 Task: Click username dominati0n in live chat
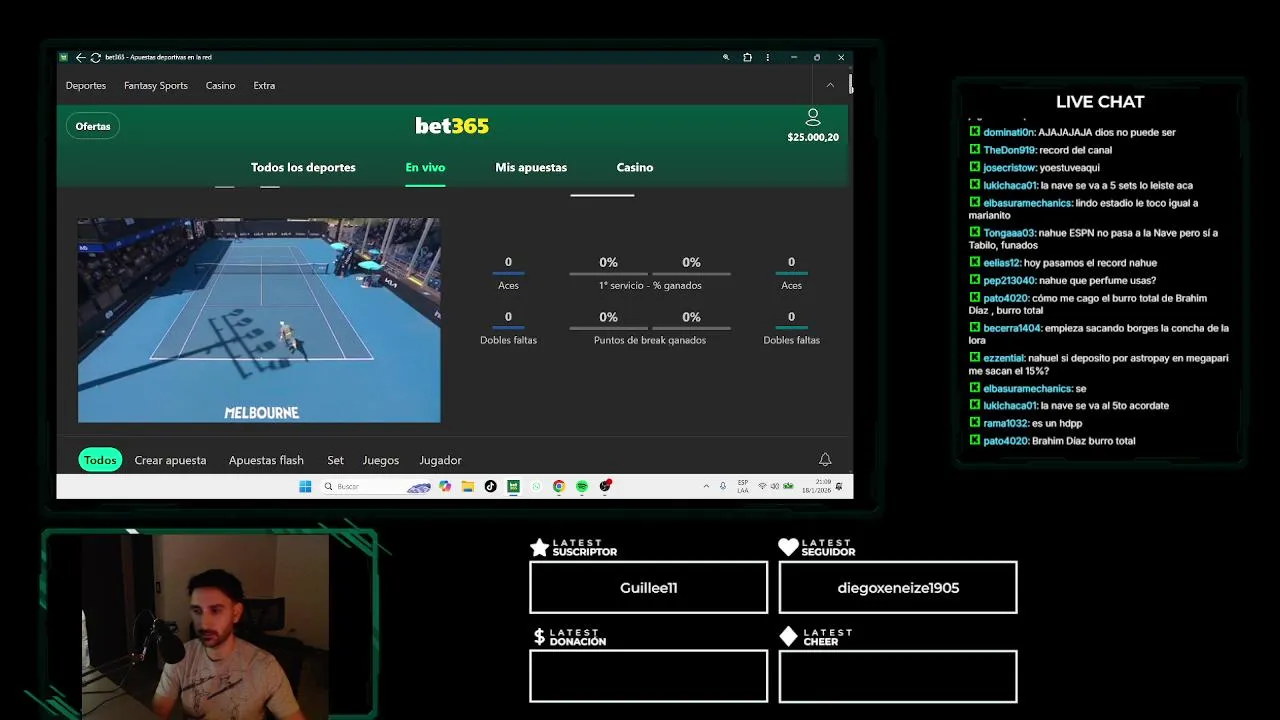point(1008,132)
